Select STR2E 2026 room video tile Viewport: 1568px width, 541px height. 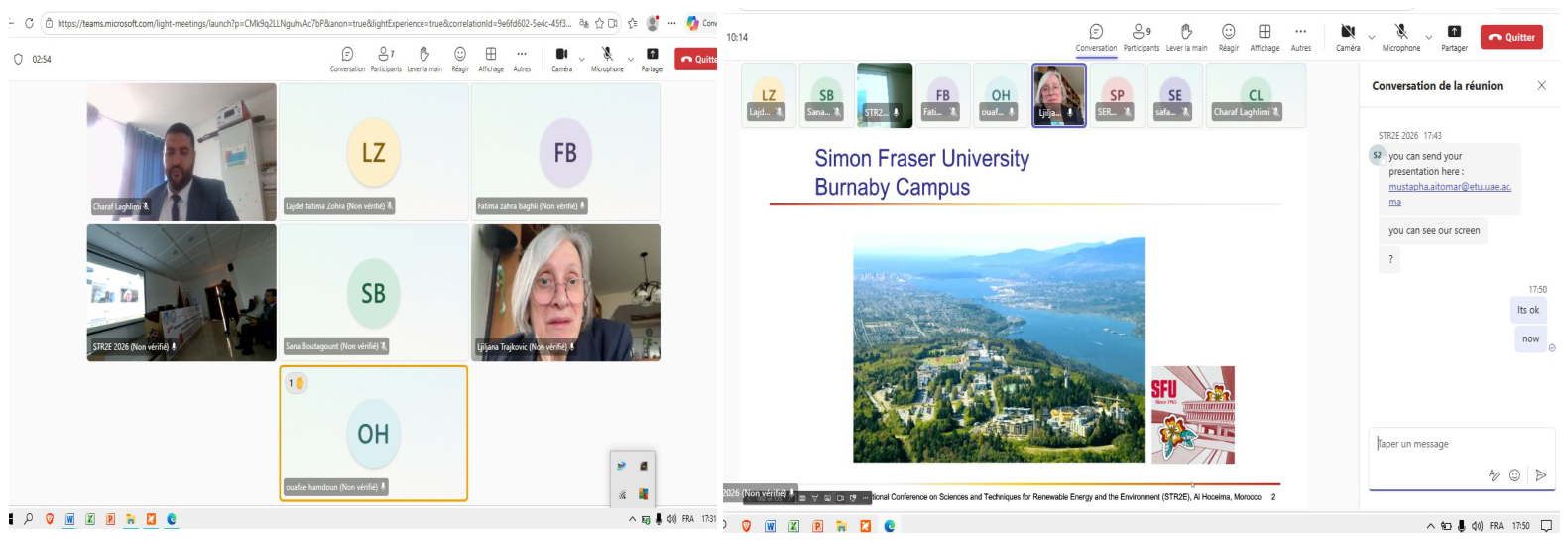[181, 293]
